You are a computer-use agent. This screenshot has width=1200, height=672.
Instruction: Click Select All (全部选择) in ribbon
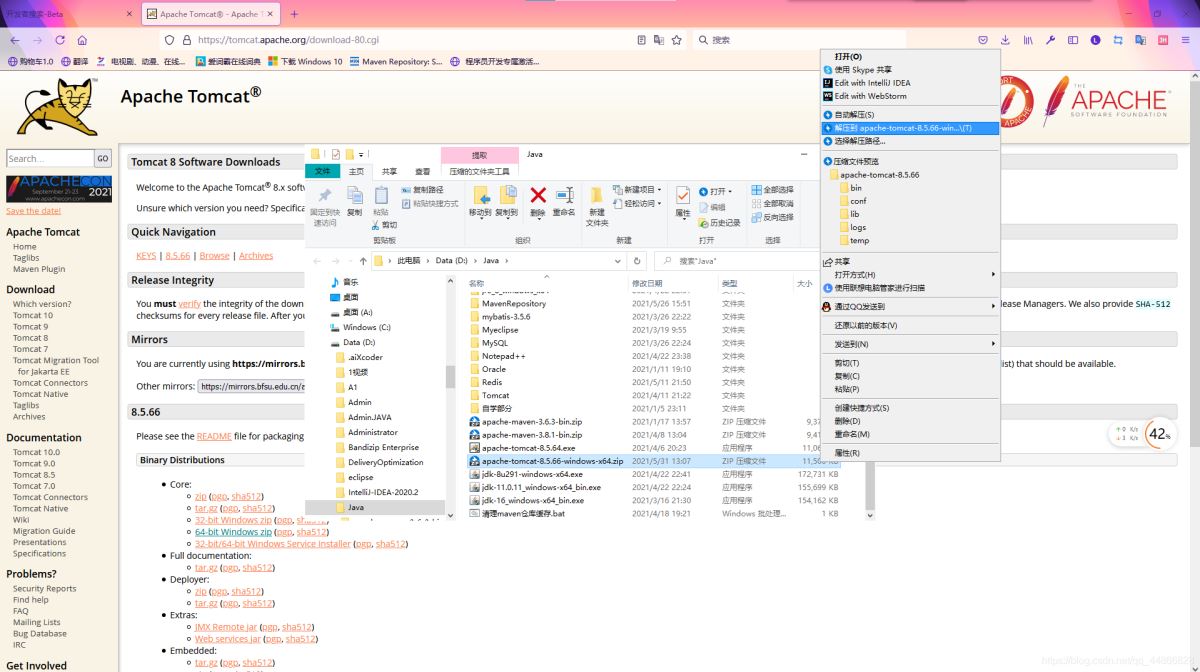pos(772,190)
